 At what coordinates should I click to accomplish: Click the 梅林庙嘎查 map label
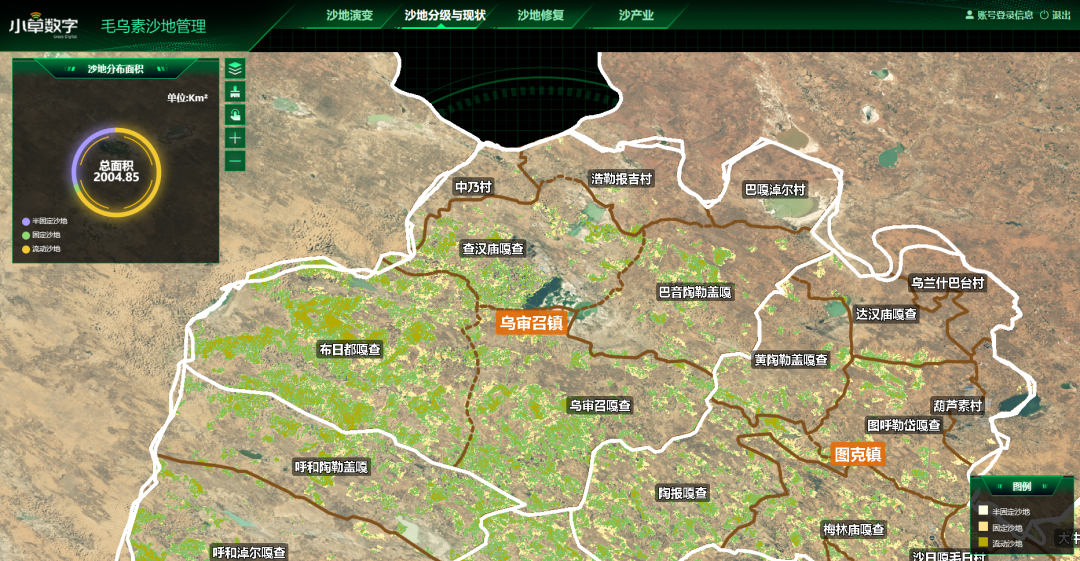tap(854, 530)
